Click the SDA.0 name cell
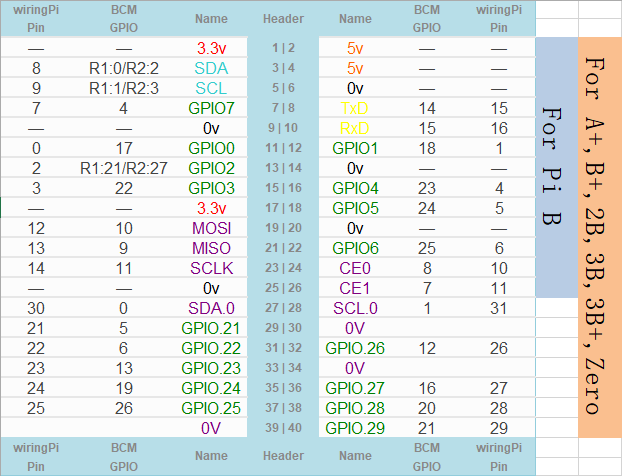The image size is (622, 476). pos(211,308)
